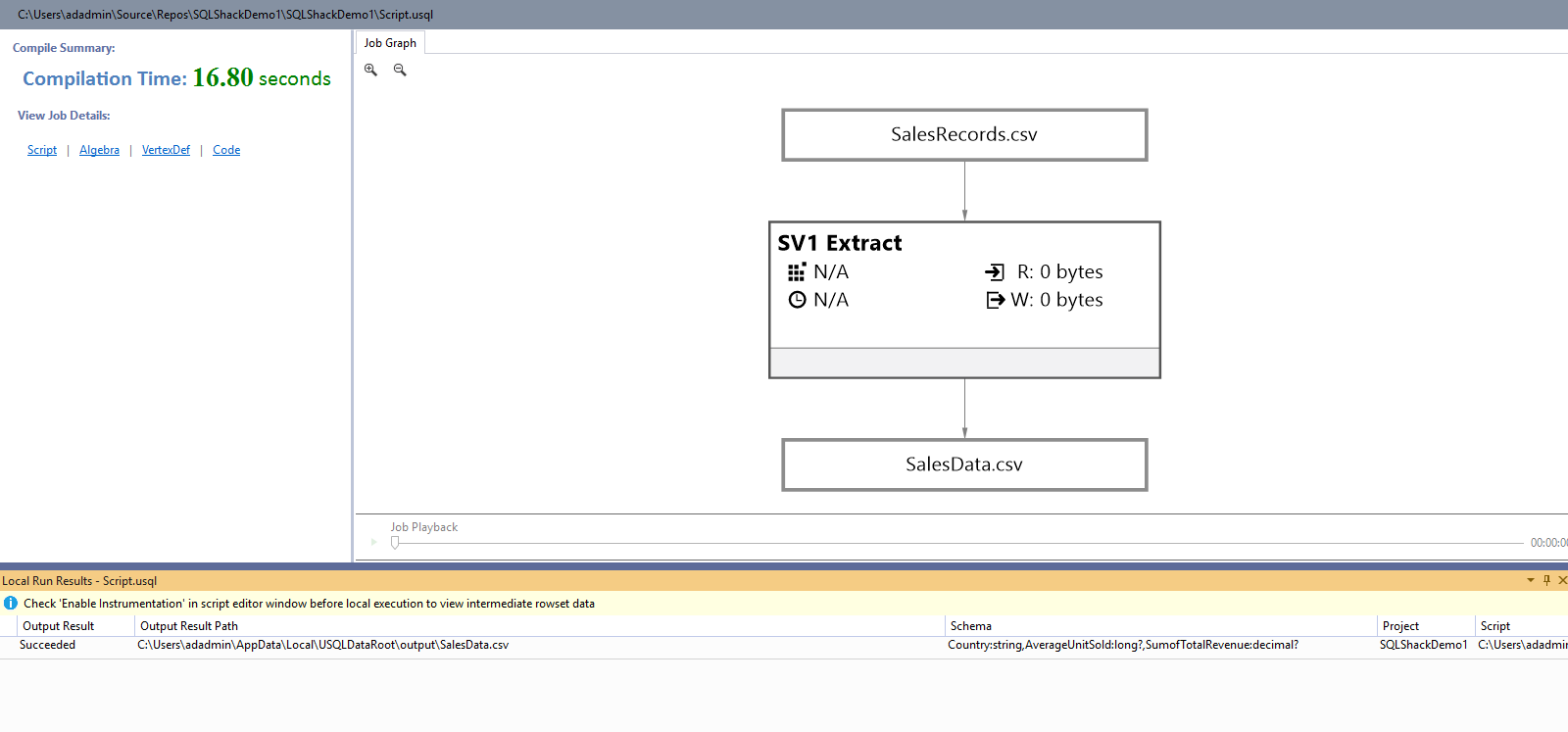The height and width of the screenshot is (732, 1568).
Task: Click the blue info icon in notification bar
Action: [x=11, y=603]
